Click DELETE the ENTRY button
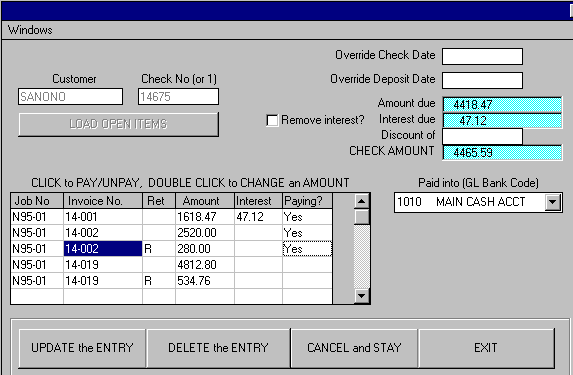Image resolution: width=573 pixels, height=375 pixels. pyautogui.click(x=218, y=348)
